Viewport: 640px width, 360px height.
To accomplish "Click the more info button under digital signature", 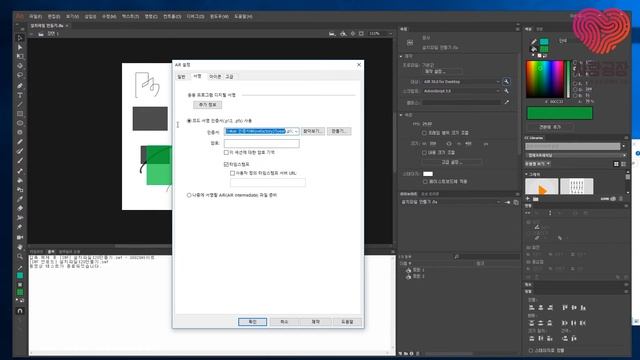I will (208, 105).
